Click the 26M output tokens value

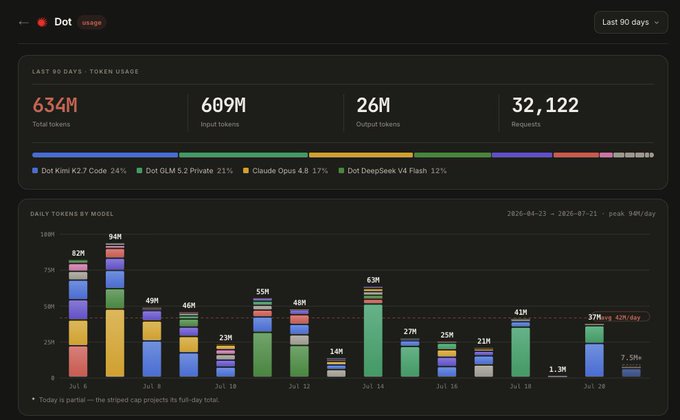(x=373, y=105)
